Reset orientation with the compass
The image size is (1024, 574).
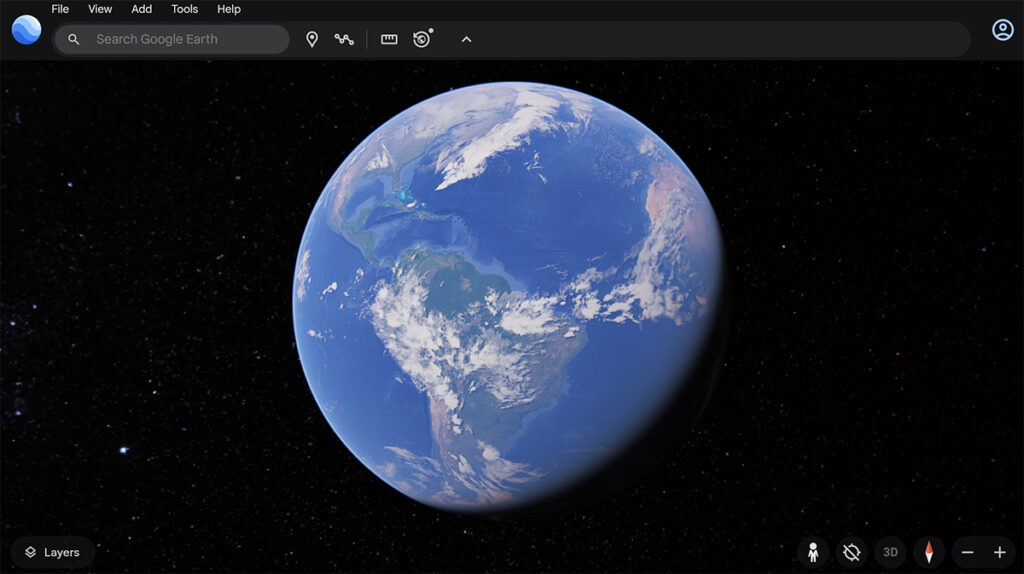(929, 552)
